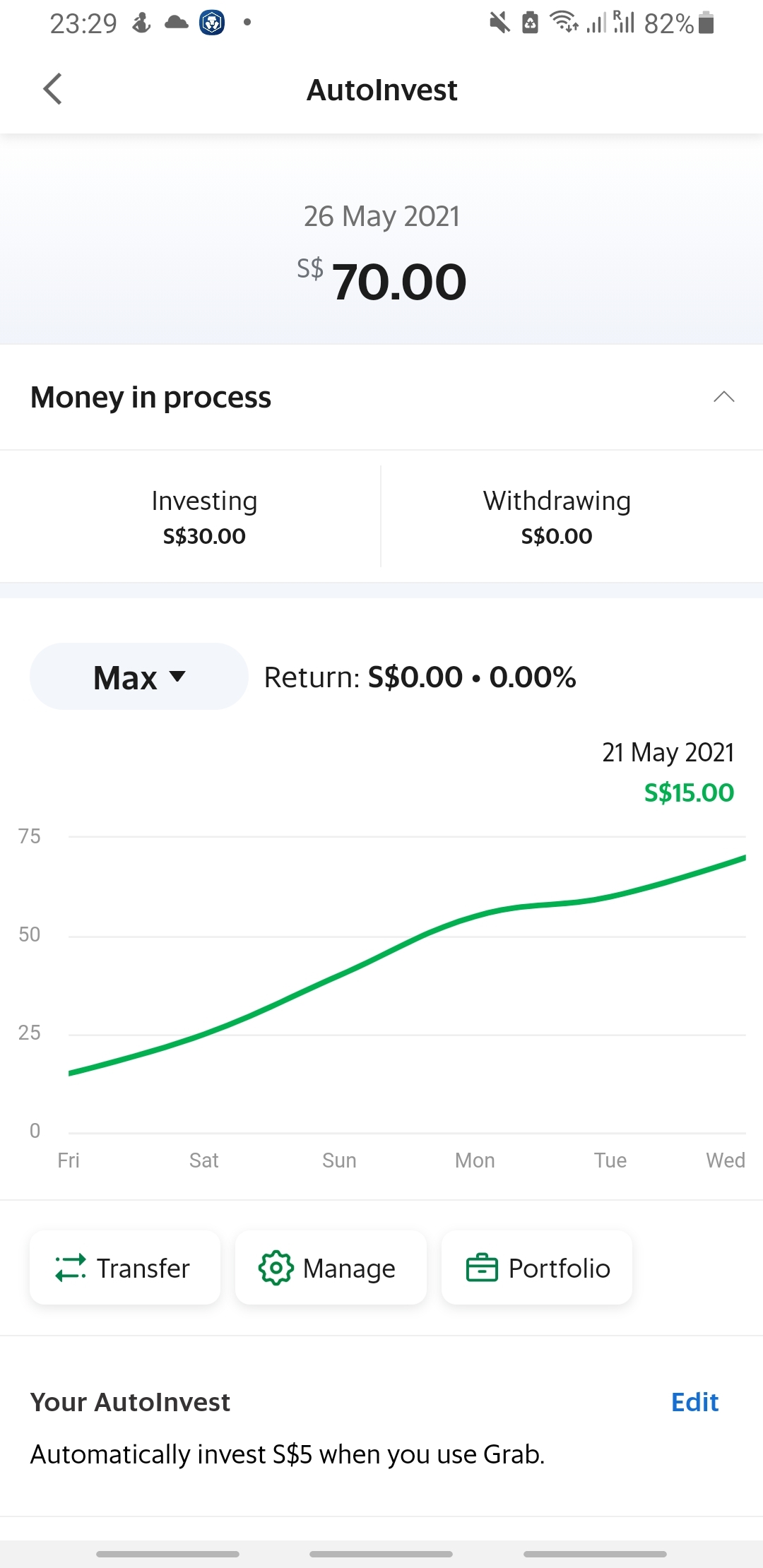Image resolution: width=763 pixels, height=1568 pixels.
Task: Click the Money in process heading
Action: point(150,397)
